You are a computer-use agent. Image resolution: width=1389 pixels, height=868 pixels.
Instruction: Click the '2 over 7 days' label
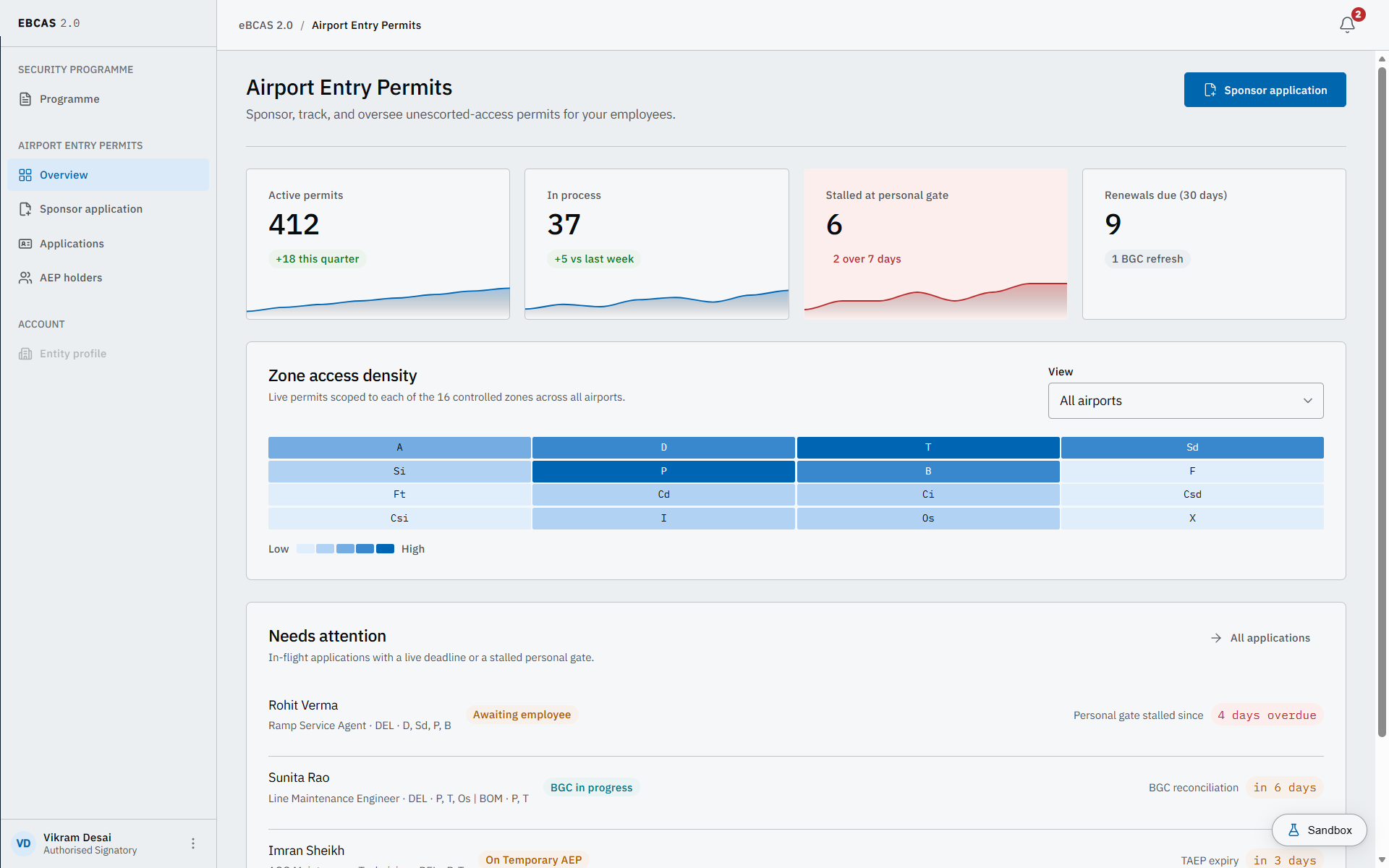tap(867, 259)
